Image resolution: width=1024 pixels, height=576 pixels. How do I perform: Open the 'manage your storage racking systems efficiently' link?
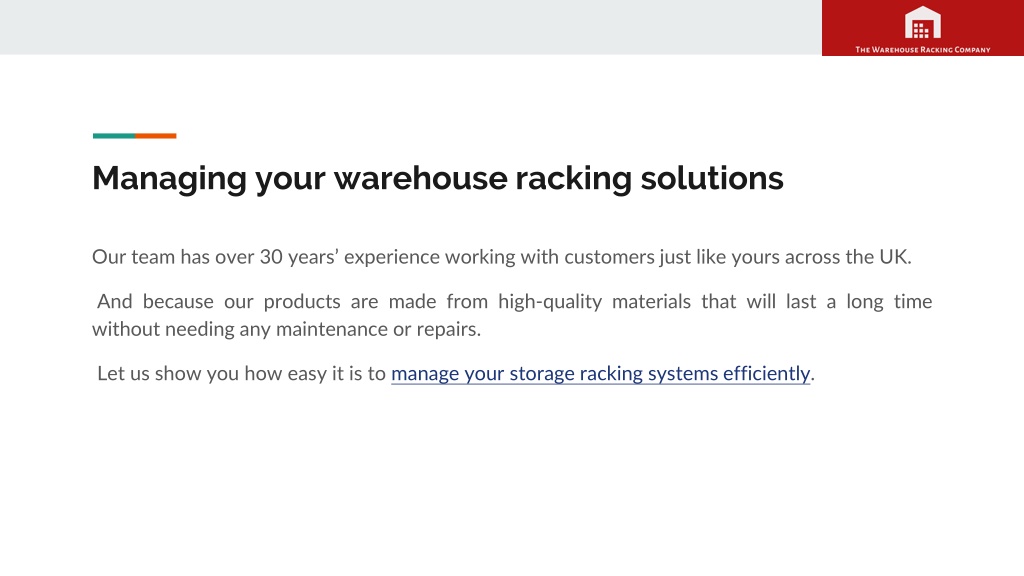coord(600,374)
